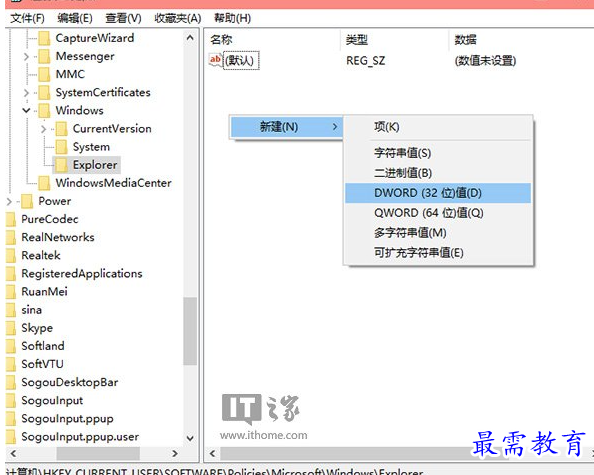The width and height of the screenshot is (594, 475).
Task: Select the Realtek key
Action: [x=41, y=256]
